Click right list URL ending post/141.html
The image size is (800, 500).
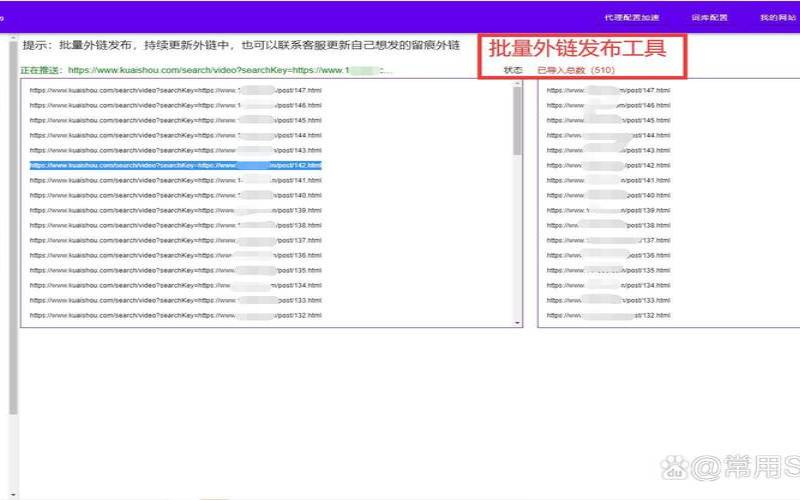tap(609, 180)
